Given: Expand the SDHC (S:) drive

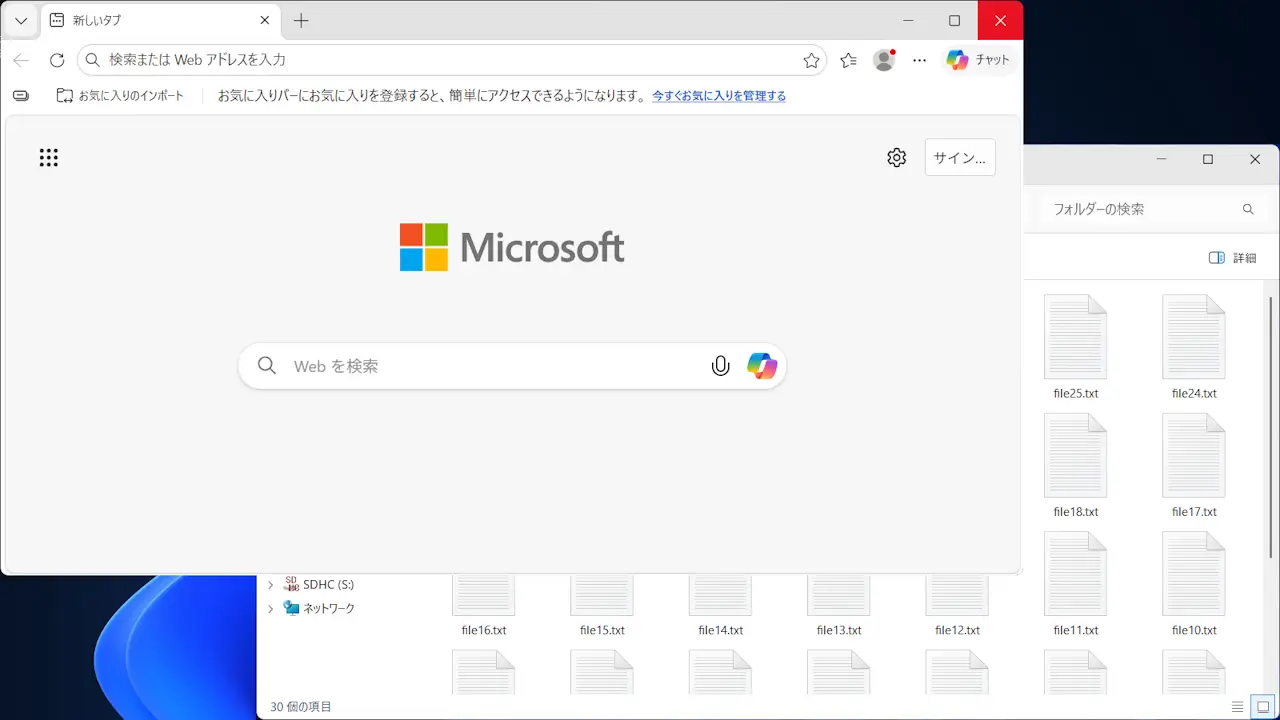Looking at the screenshot, I should click(271, 584).
